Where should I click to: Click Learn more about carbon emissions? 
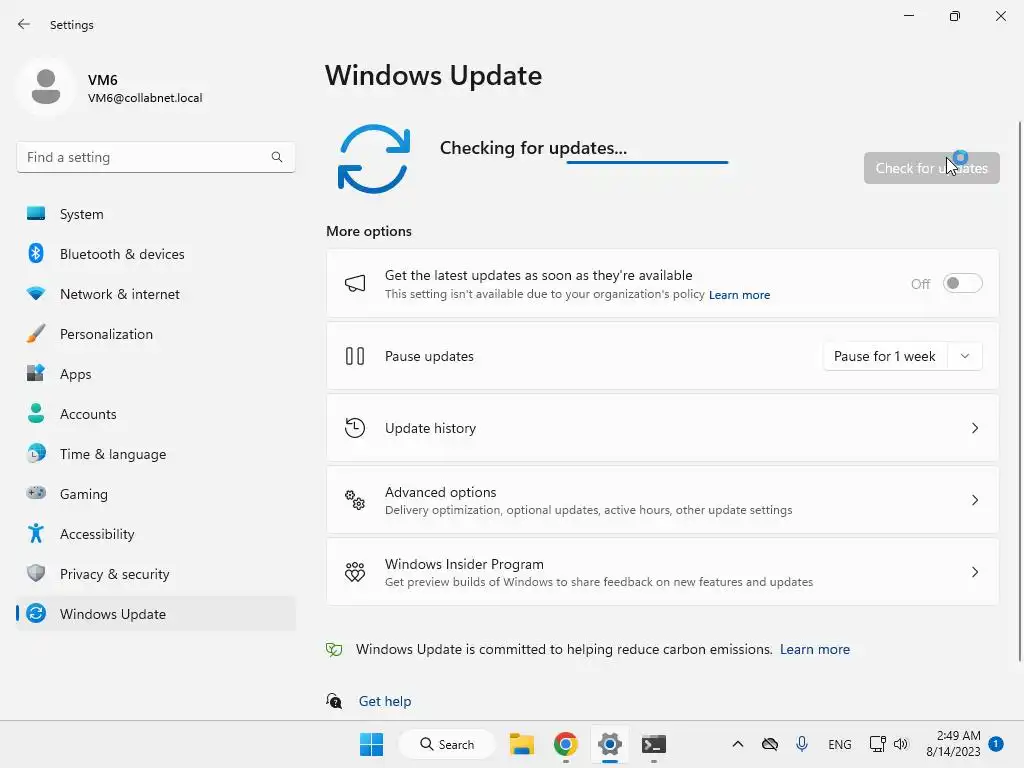(814, 649)
